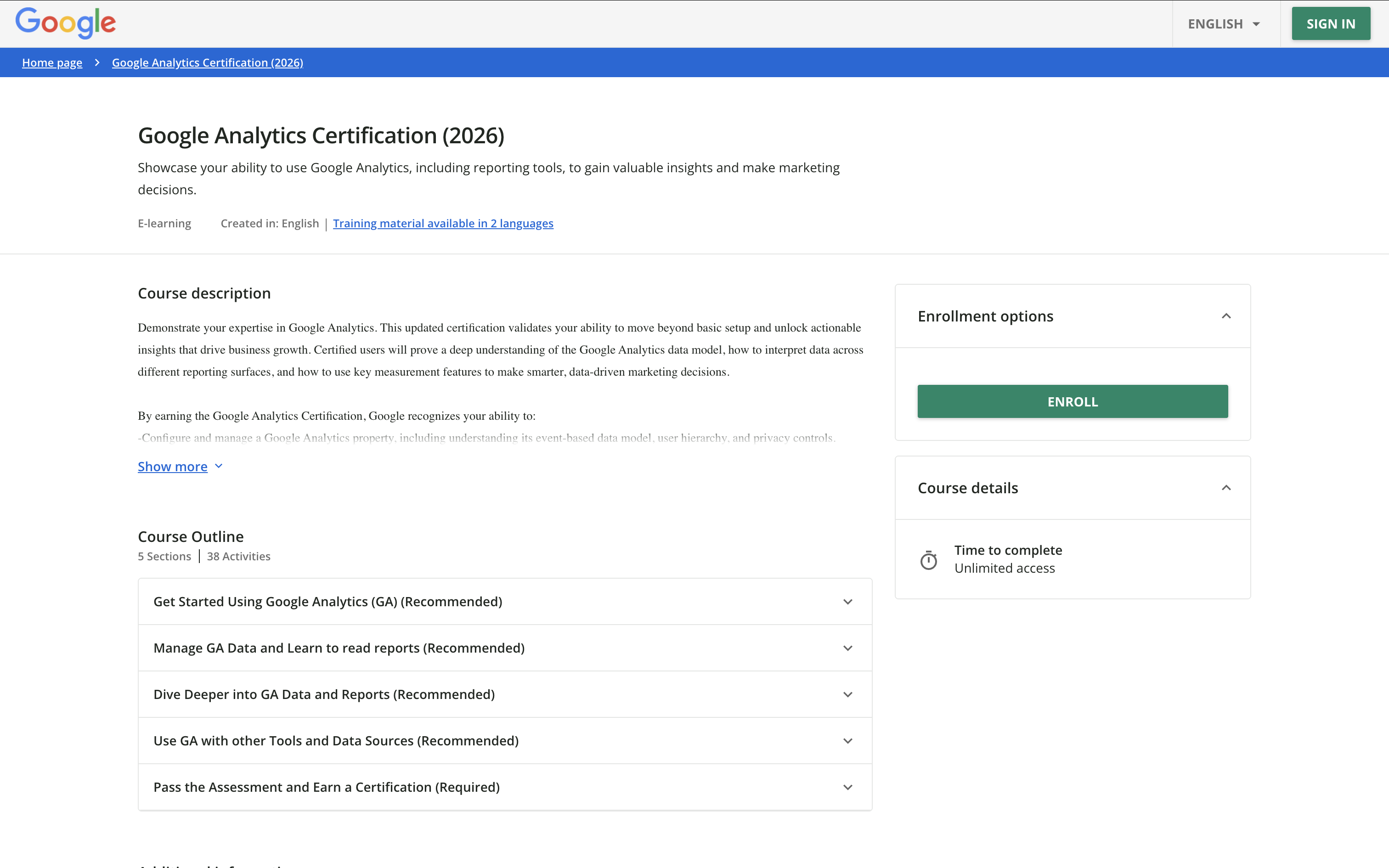The image size is (1389, 868).
Task: Click the language dropdown arrow icon
Action: click(x=1256, y=24)
